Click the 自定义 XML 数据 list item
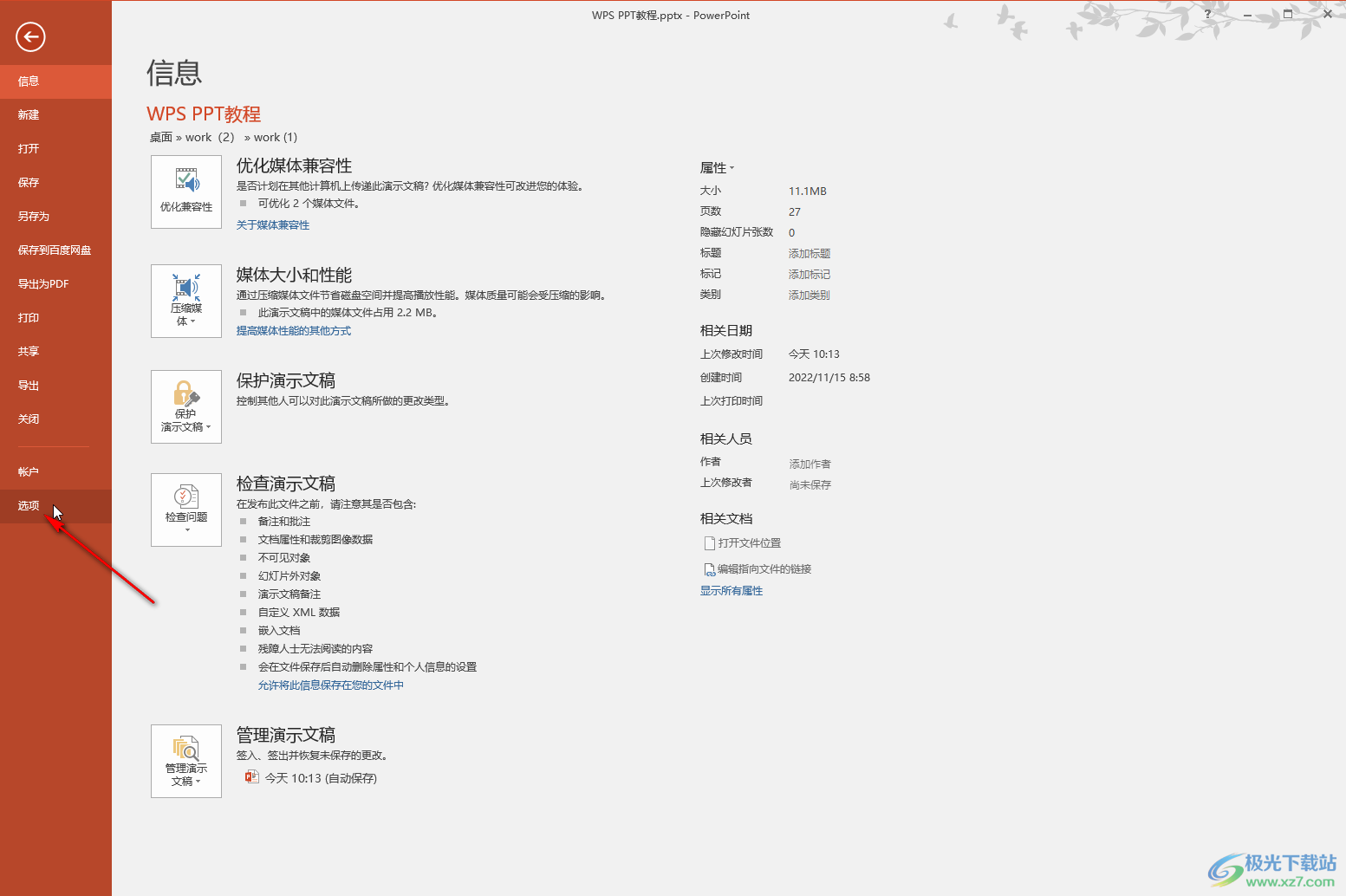 coord(299,613)
